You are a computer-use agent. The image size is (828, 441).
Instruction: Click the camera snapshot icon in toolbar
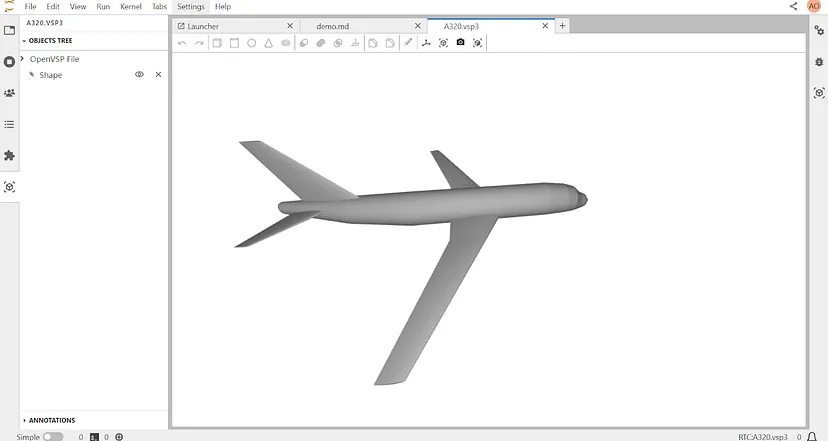click(460, 43)
